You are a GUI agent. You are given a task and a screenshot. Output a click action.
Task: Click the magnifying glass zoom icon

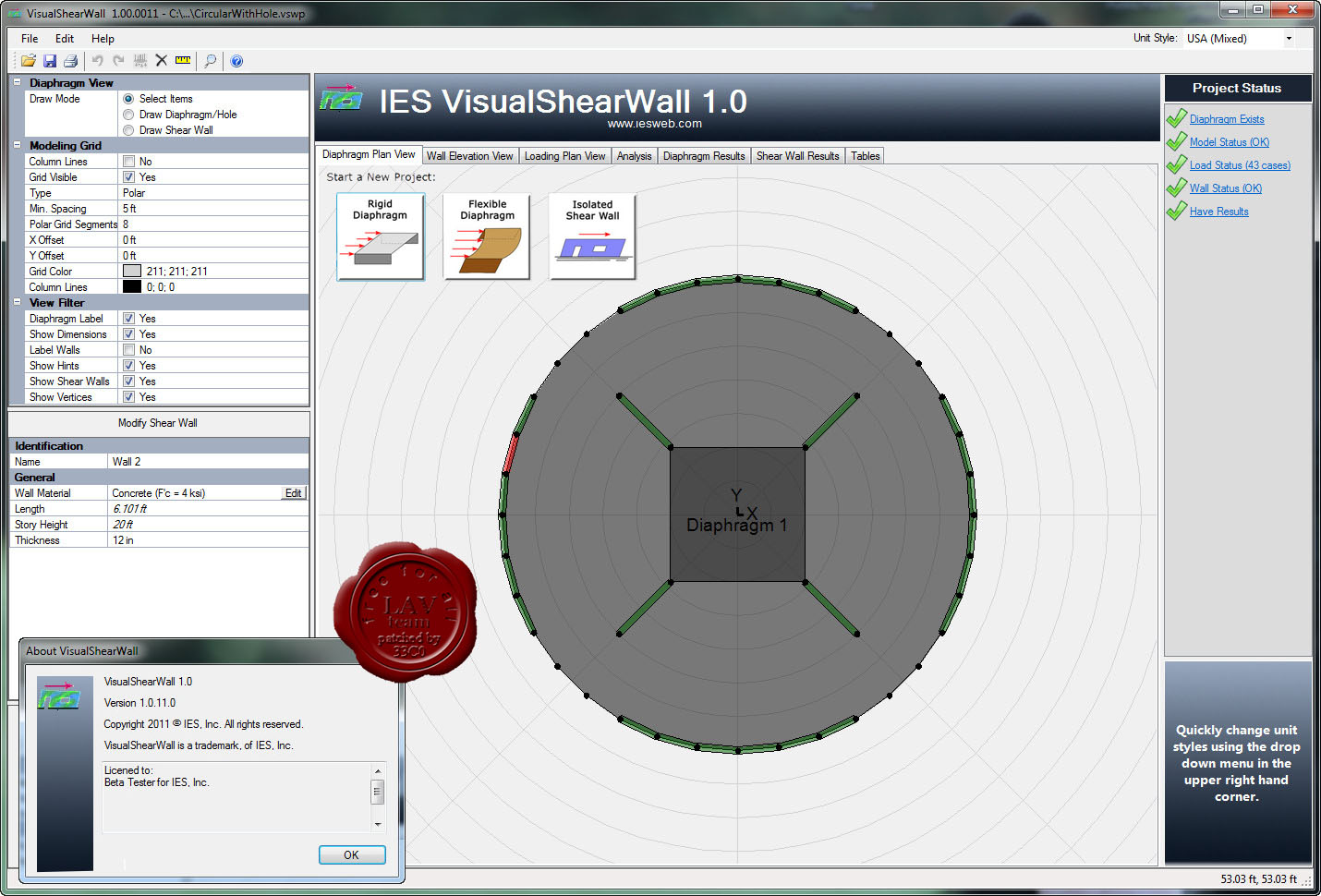(x=211, y=61)
